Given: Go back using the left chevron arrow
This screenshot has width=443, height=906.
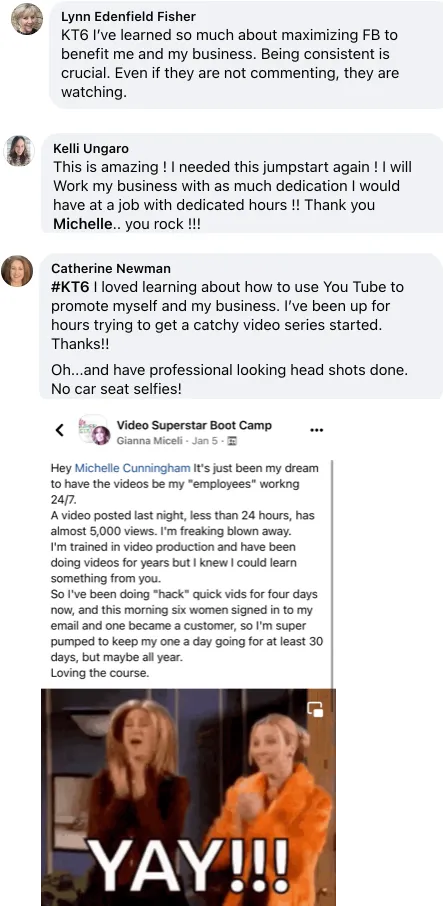Looking at the screenshot, I should [x=59, y=430].
